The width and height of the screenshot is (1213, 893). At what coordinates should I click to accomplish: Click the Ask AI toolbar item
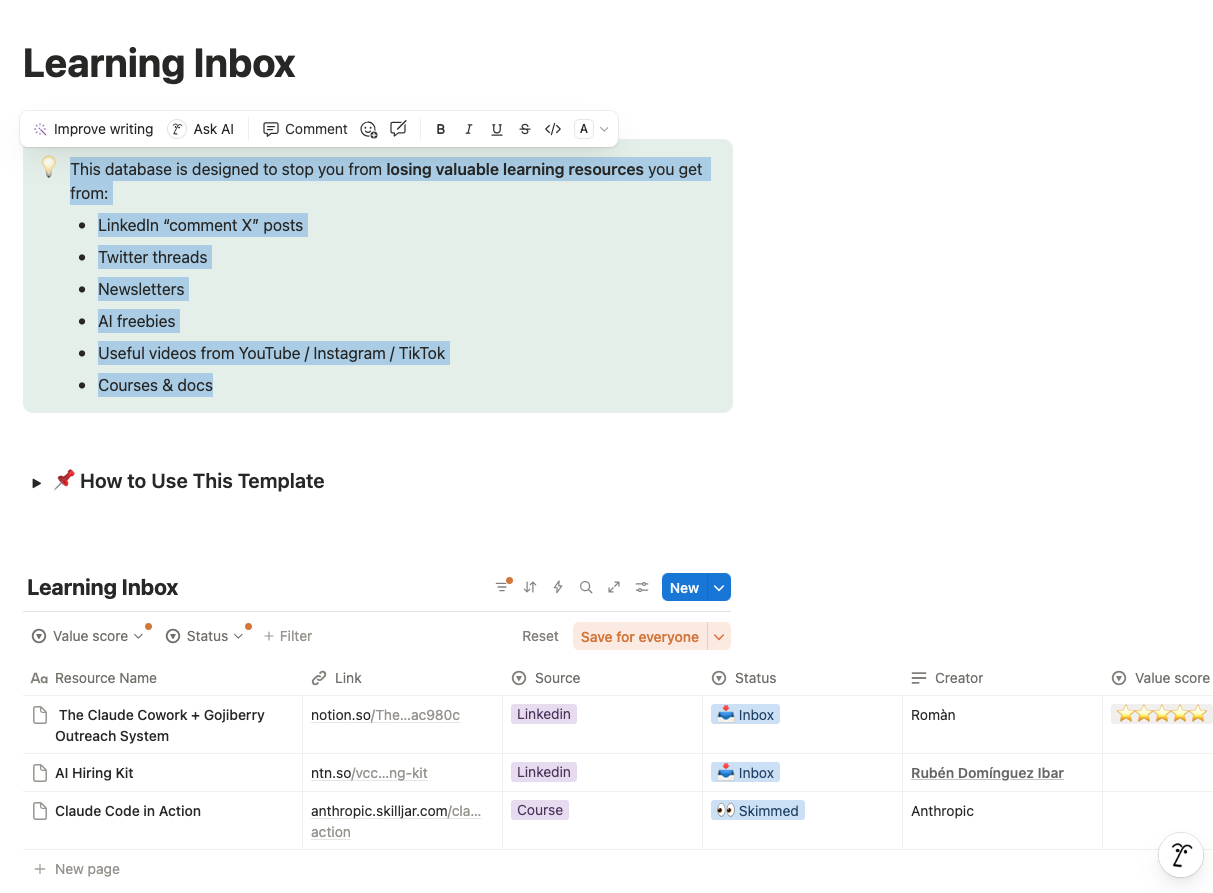202,129
